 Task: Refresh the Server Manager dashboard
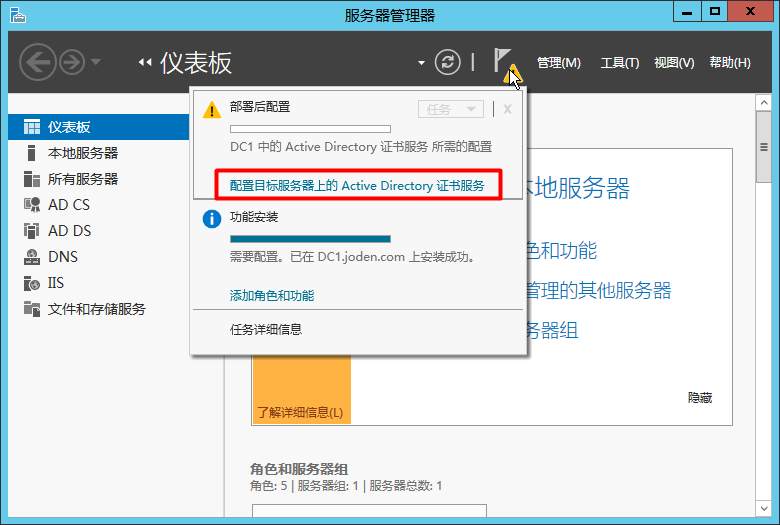[x=448, y=62]
